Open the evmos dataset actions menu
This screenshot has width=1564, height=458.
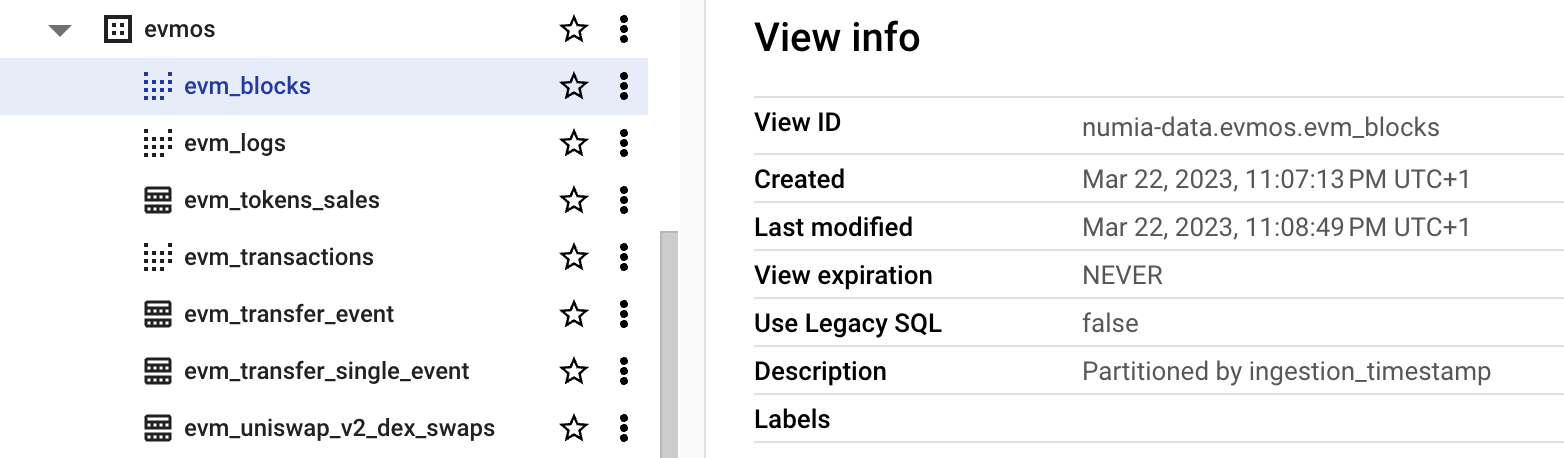coord(624,30)
